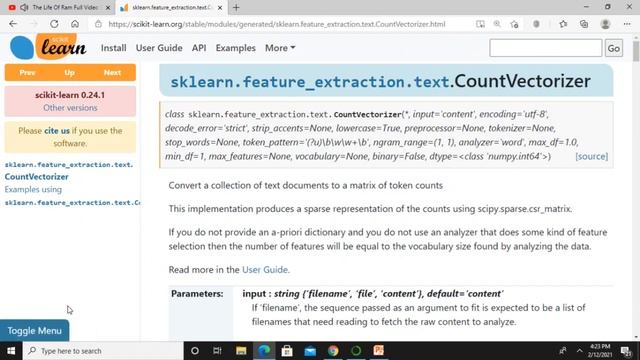The width and height of the screenshot is (640, 360).
Task: Open User Guide link in Read more sentence
Action: 265,269
